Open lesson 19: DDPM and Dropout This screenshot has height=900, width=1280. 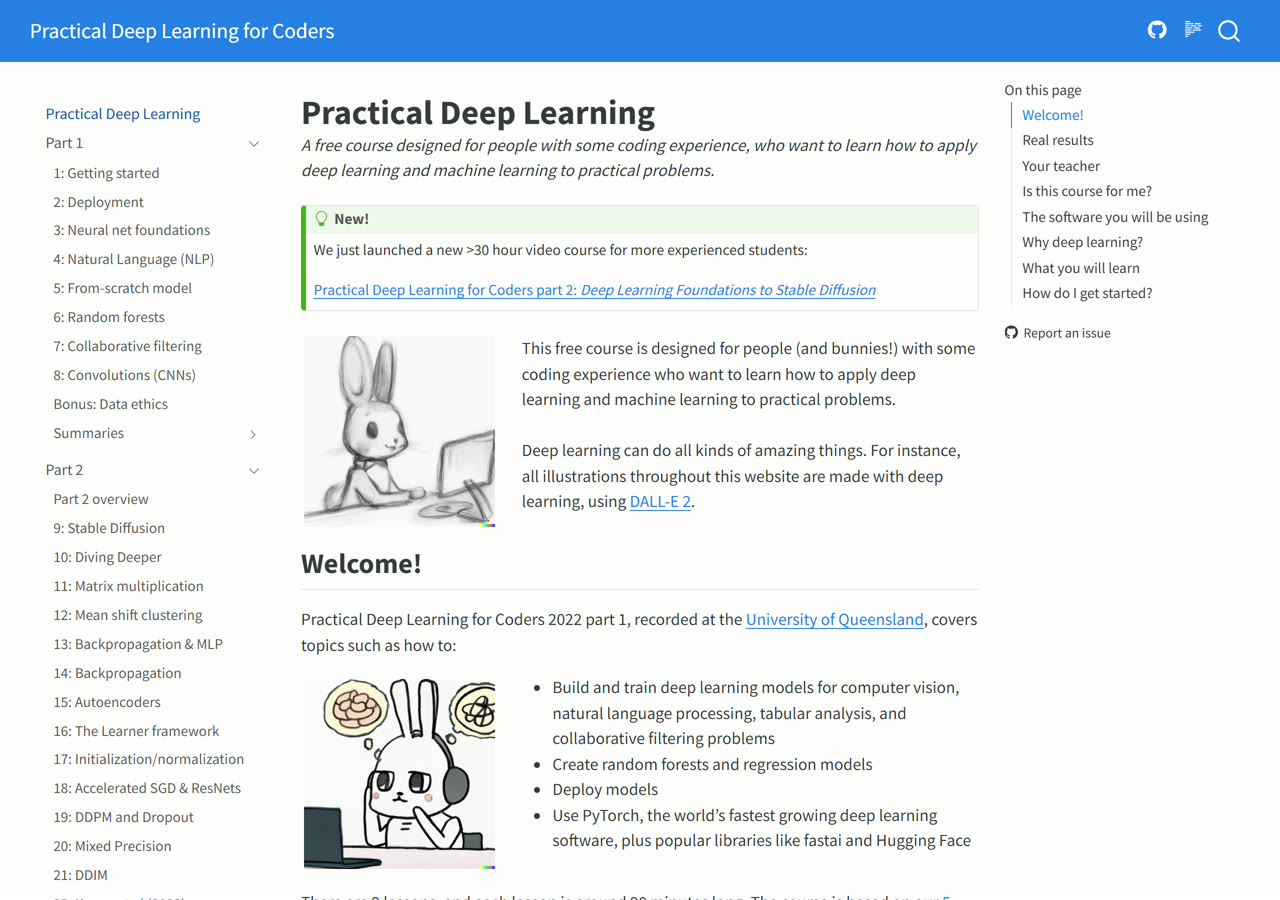[x=124, y=817]
